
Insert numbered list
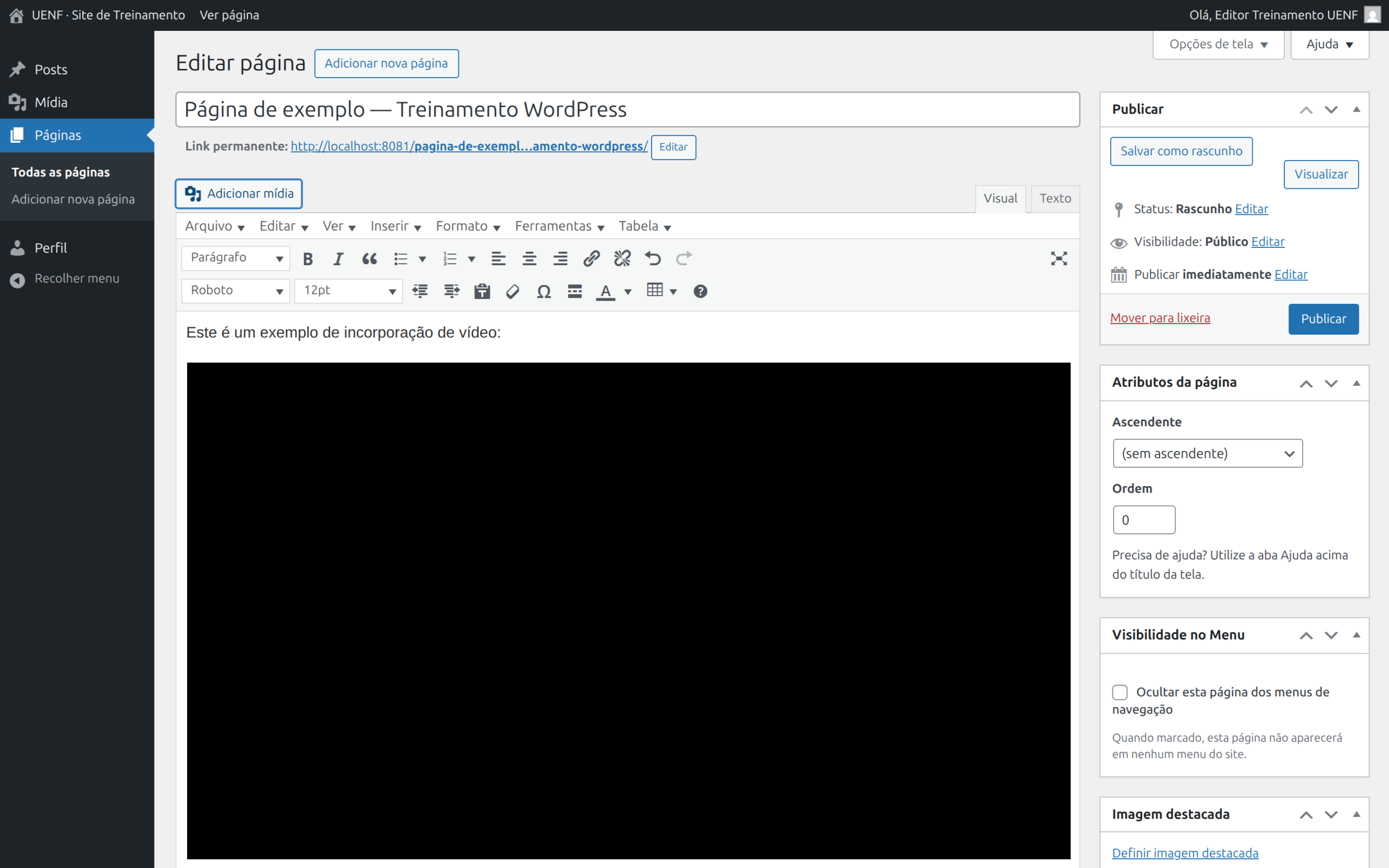coord(450,259)
